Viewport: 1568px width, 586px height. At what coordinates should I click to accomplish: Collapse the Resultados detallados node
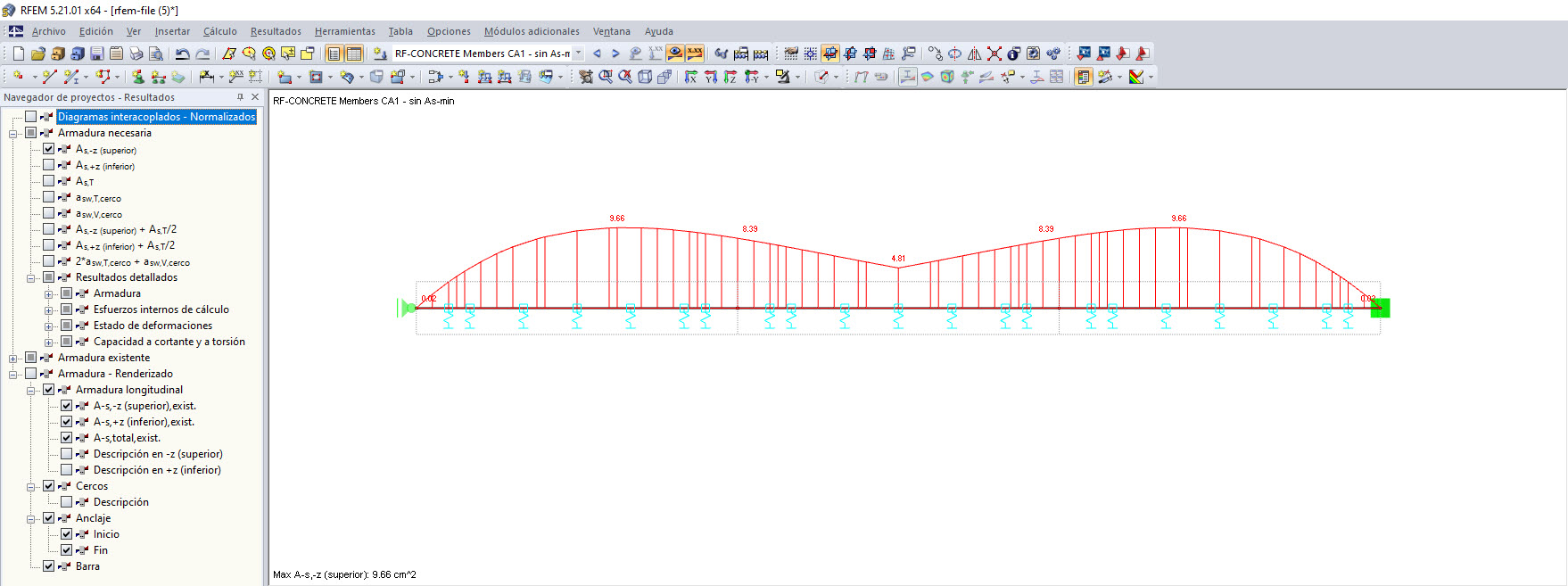31,278
